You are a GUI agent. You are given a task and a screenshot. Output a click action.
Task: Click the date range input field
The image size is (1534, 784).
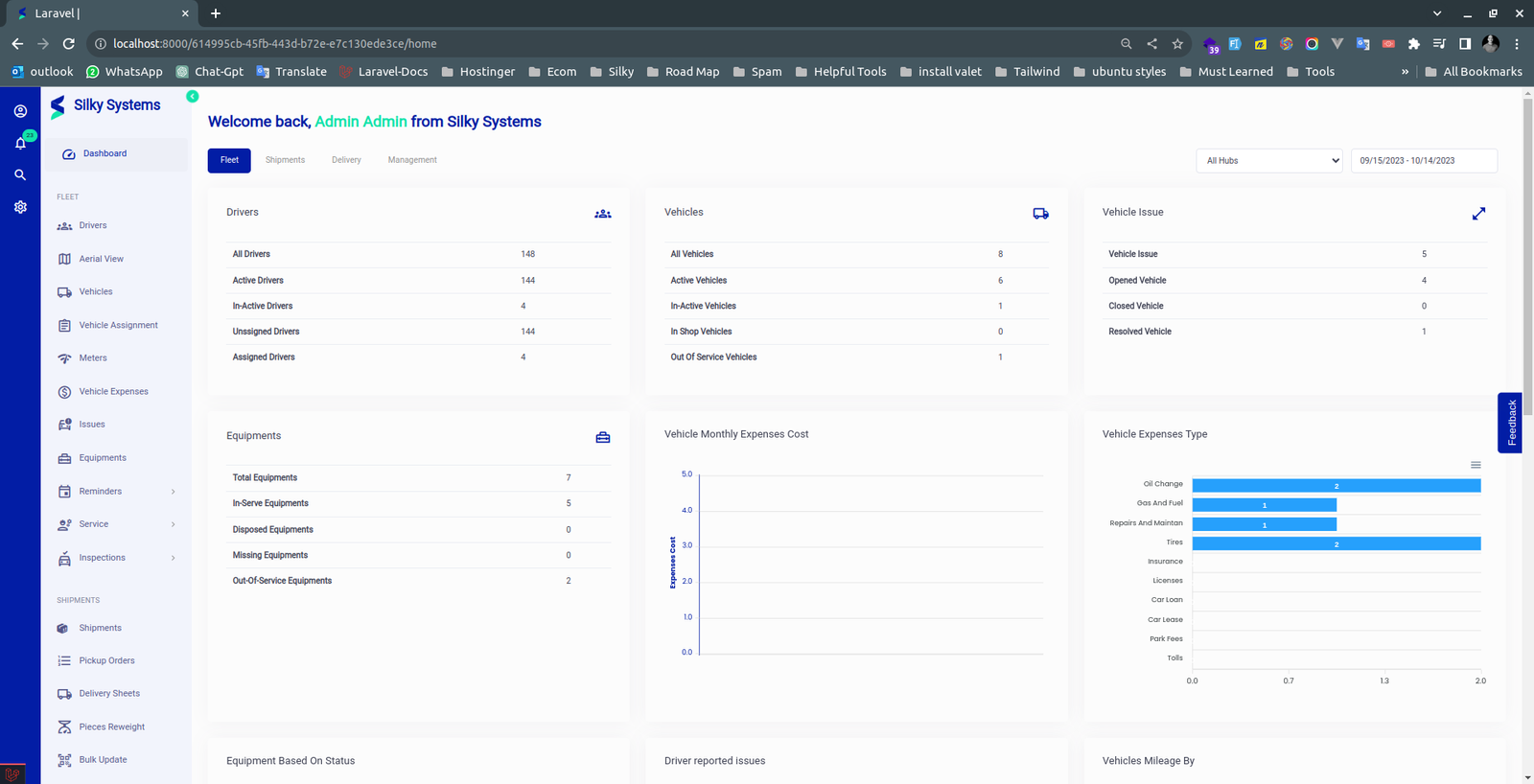[x=1424, y=161]
